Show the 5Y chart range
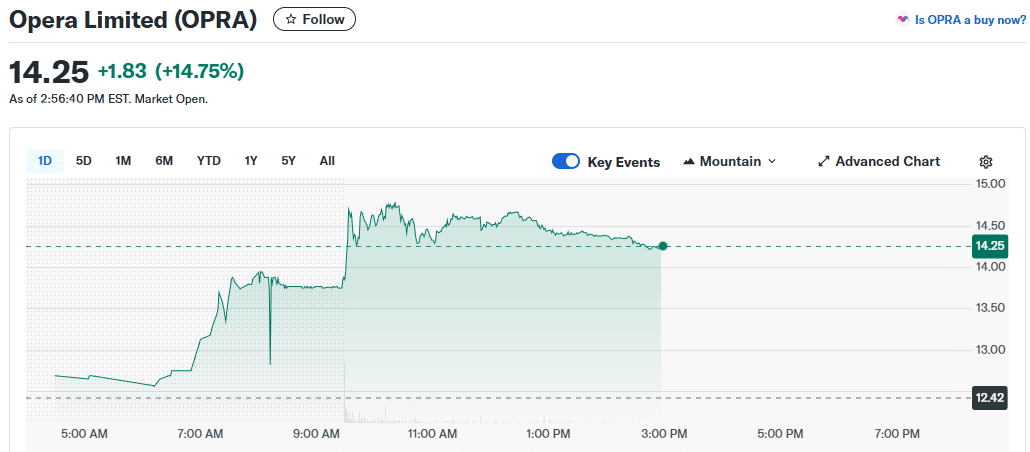 click(x=288, y=161)
